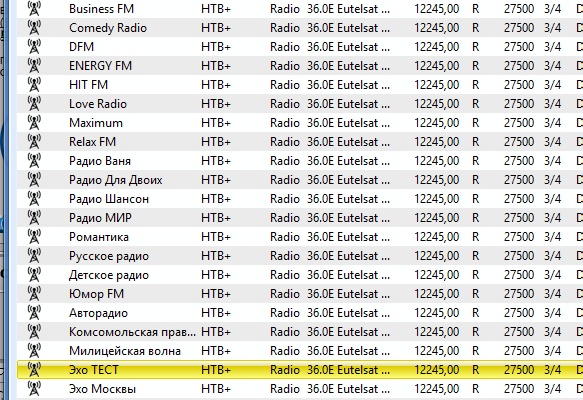The height and width of the screenshot is (400, 583).
Task: Click Radio type cell in Comedy Radio row
Action: [285, 28]
